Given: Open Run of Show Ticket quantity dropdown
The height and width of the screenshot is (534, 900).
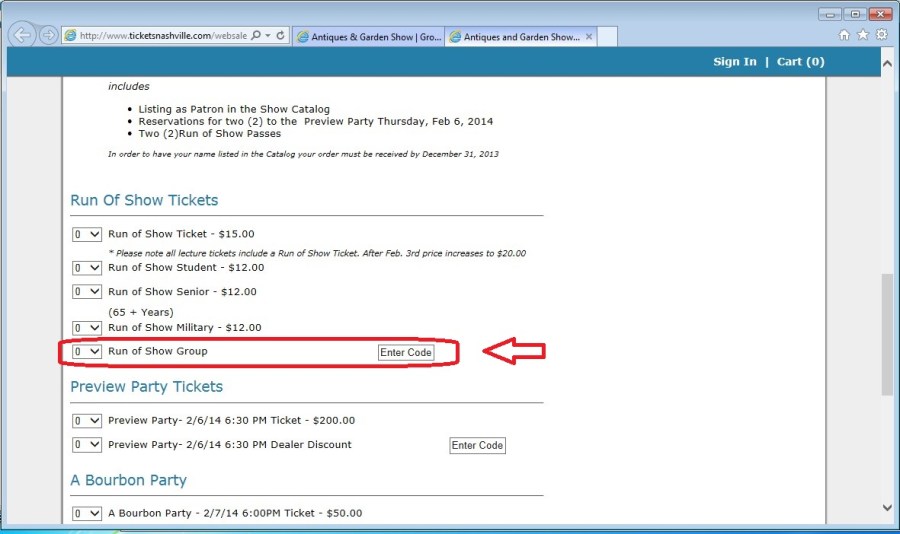Looking at the screenshot, I should point(87,234).
